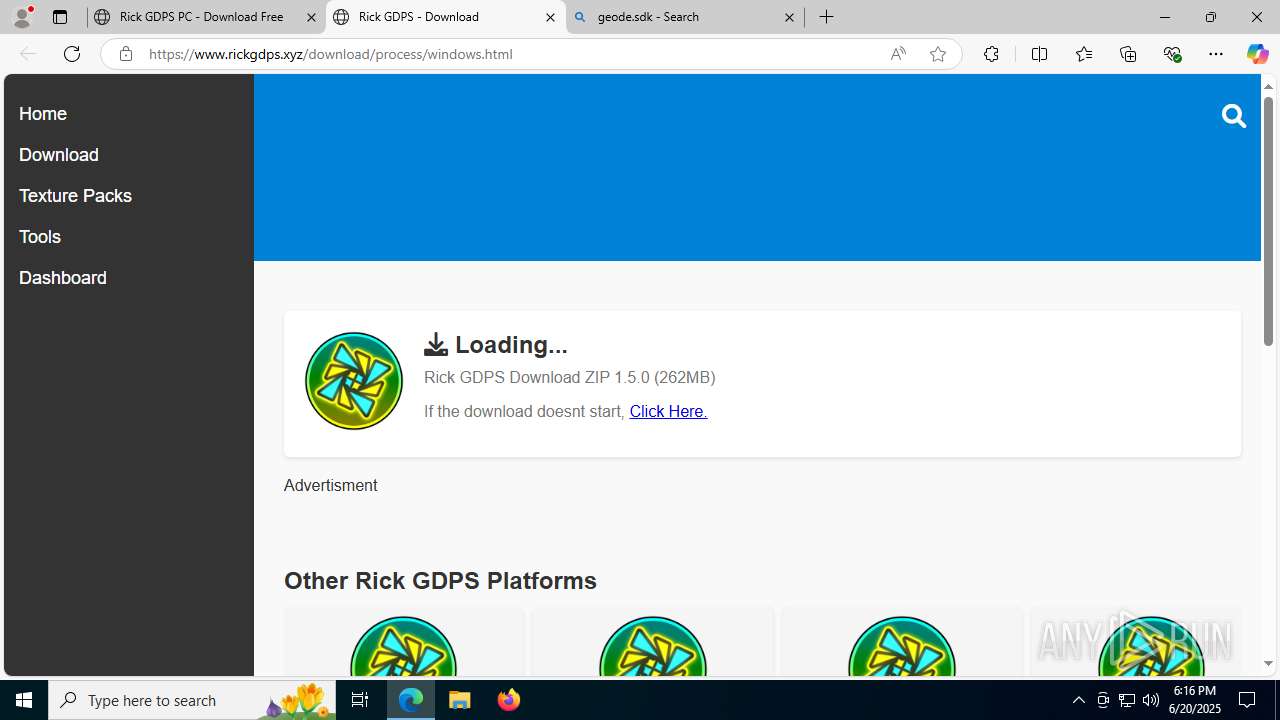Viewport: 1280px width, 720px height.
Task: Click the download tray icon next to Loading
Action: click(x=436, y=344)
